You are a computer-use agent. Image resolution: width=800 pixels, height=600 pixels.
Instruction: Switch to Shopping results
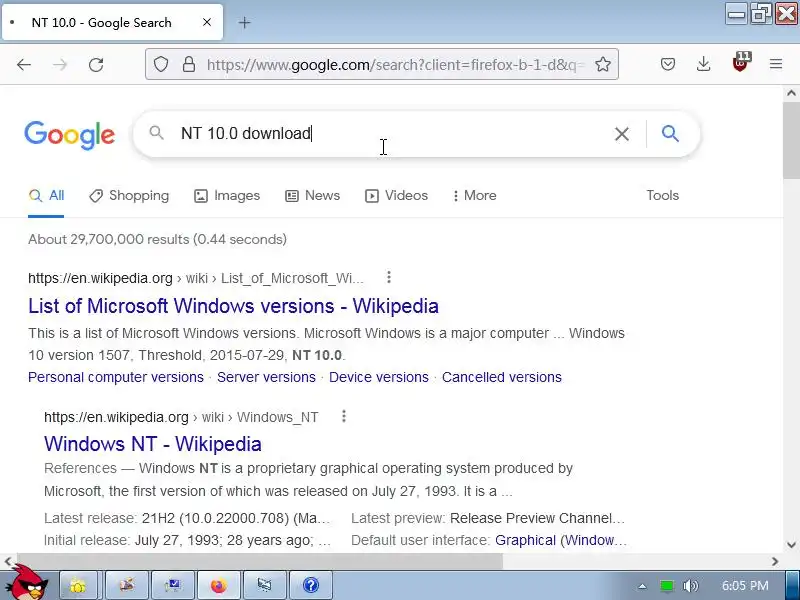coord(129,195)
